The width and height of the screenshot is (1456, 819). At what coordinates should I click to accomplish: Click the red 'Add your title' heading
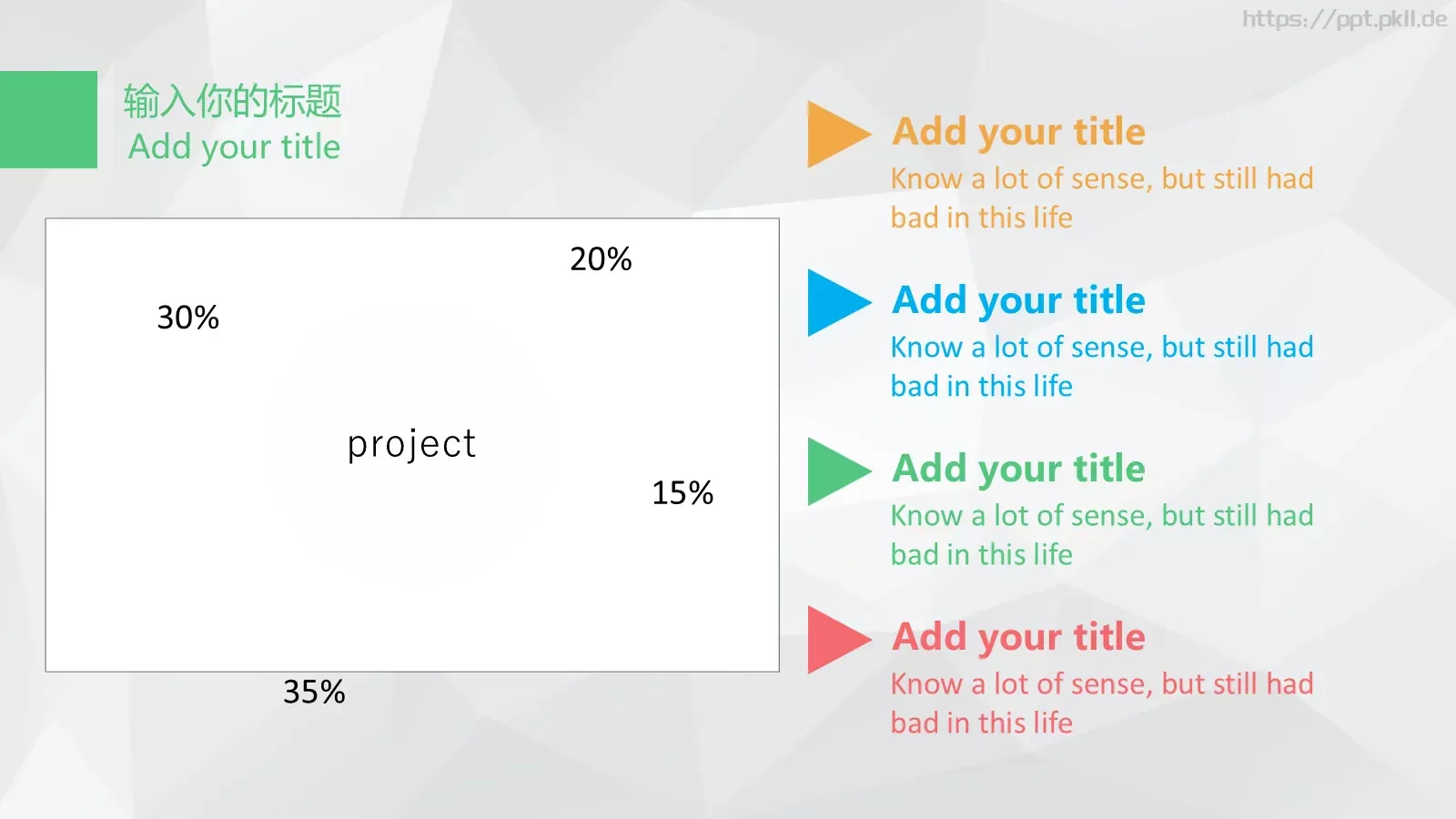click(x=1018, y=637)
